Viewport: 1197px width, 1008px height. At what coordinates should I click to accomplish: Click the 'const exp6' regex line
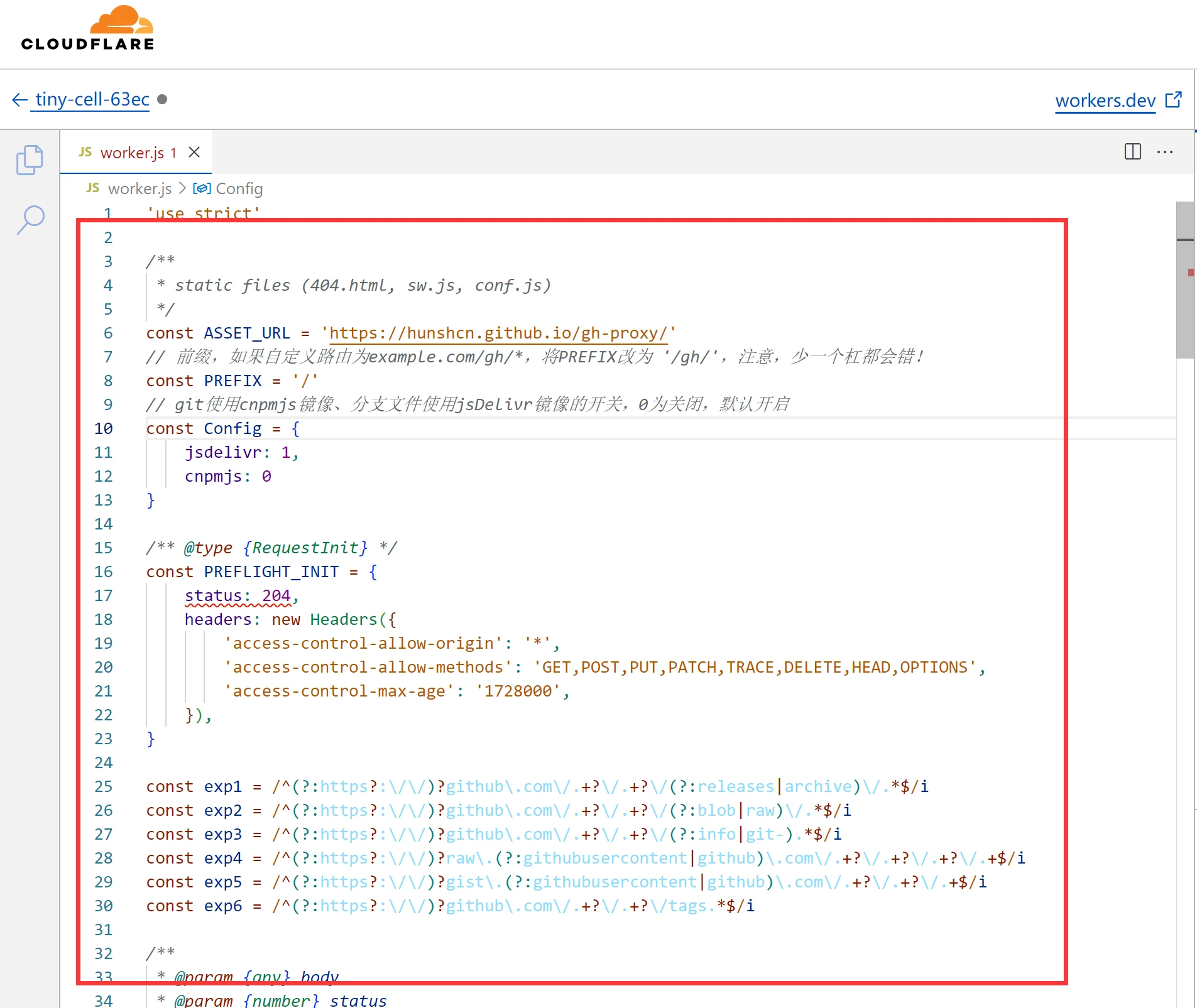[451, 906]
